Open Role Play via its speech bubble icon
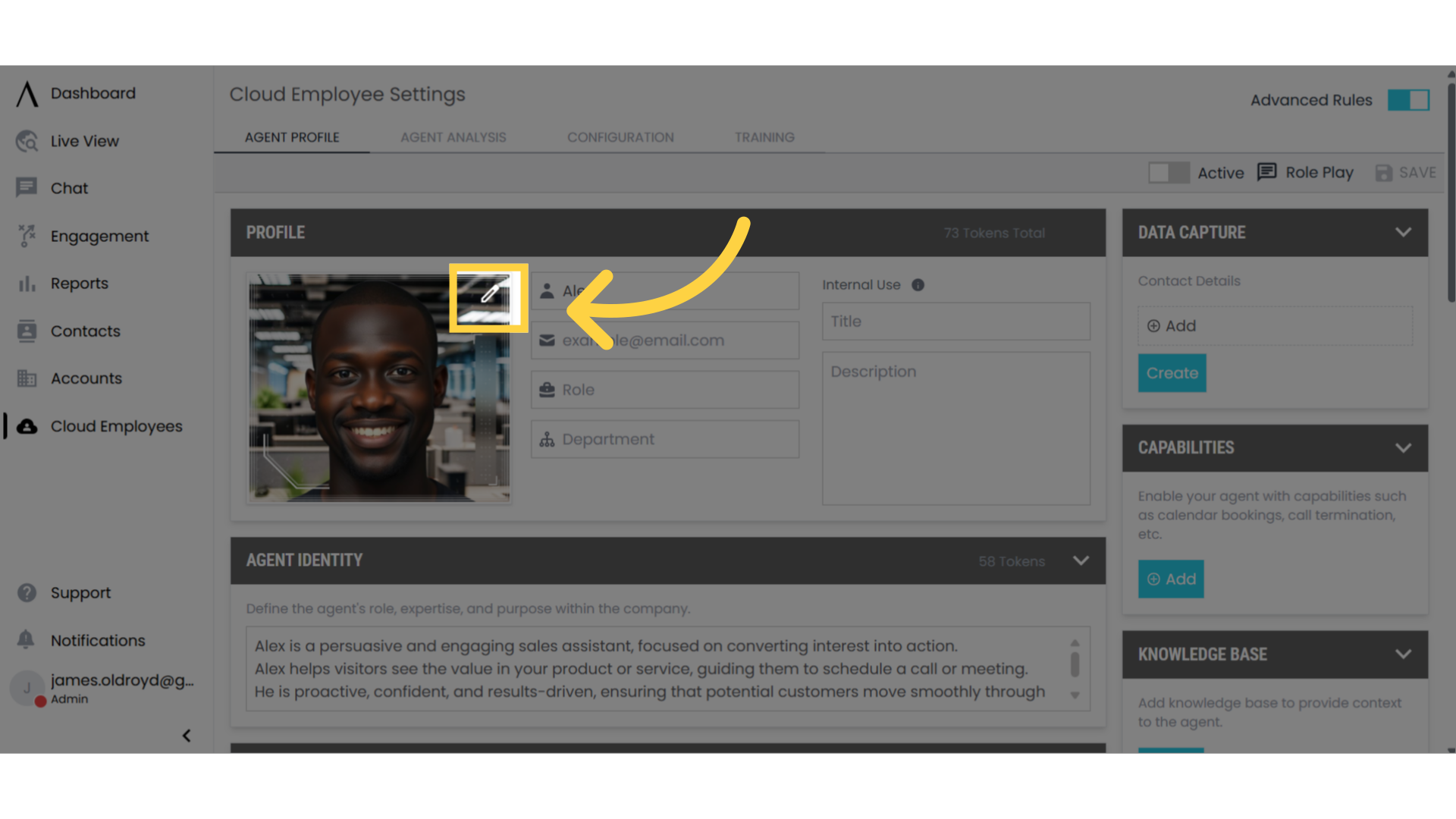1456x819 pixels. (x=1266, y=172)
